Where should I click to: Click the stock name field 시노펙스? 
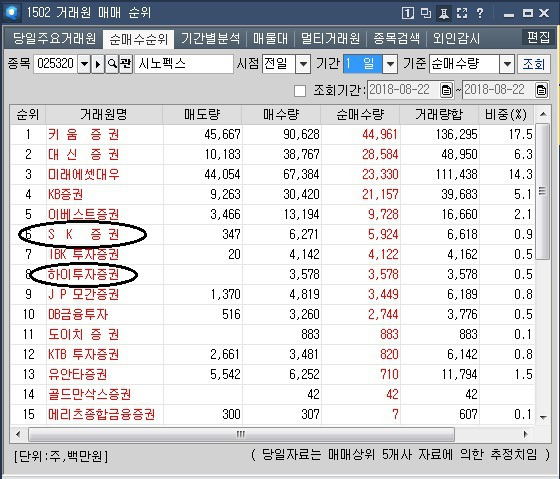click(184, 64)
